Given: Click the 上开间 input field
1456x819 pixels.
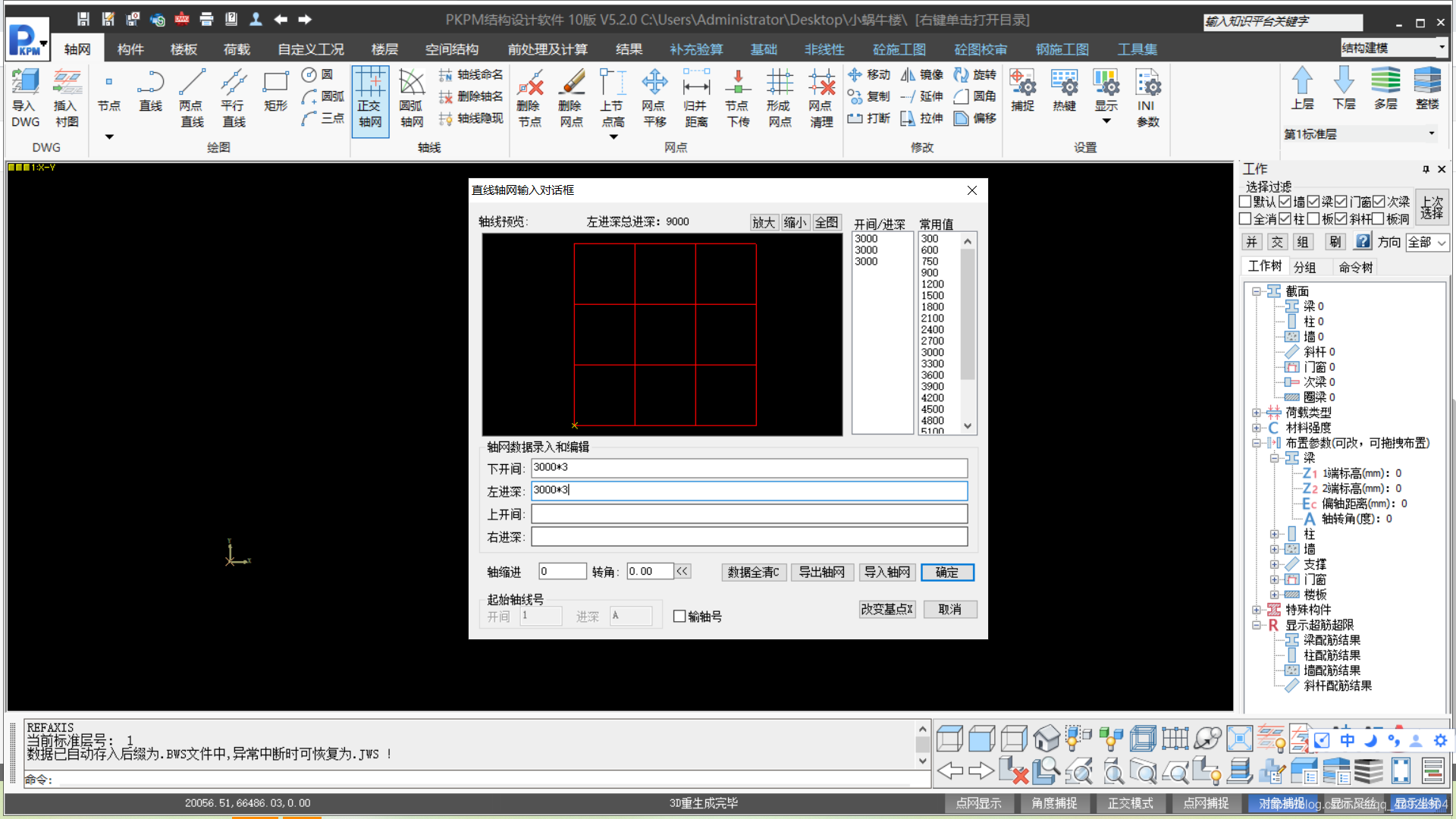Looking at the screenshot, I should coord(748,514).
